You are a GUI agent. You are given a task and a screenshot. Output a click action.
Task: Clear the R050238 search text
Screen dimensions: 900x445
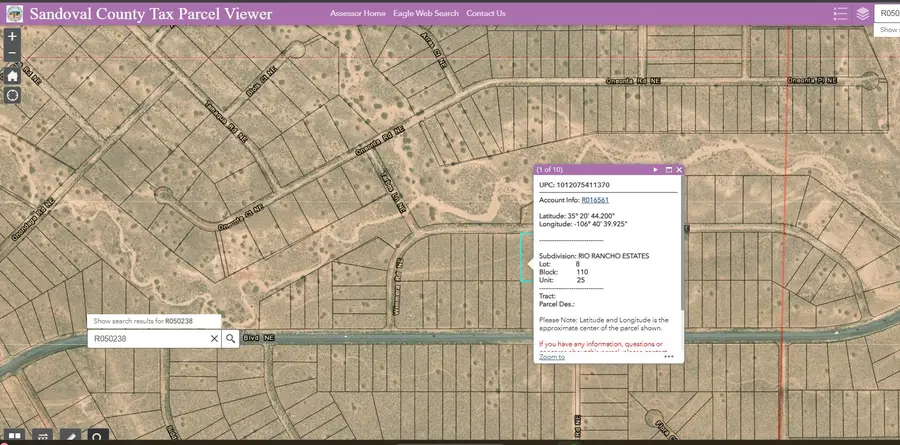214,339
